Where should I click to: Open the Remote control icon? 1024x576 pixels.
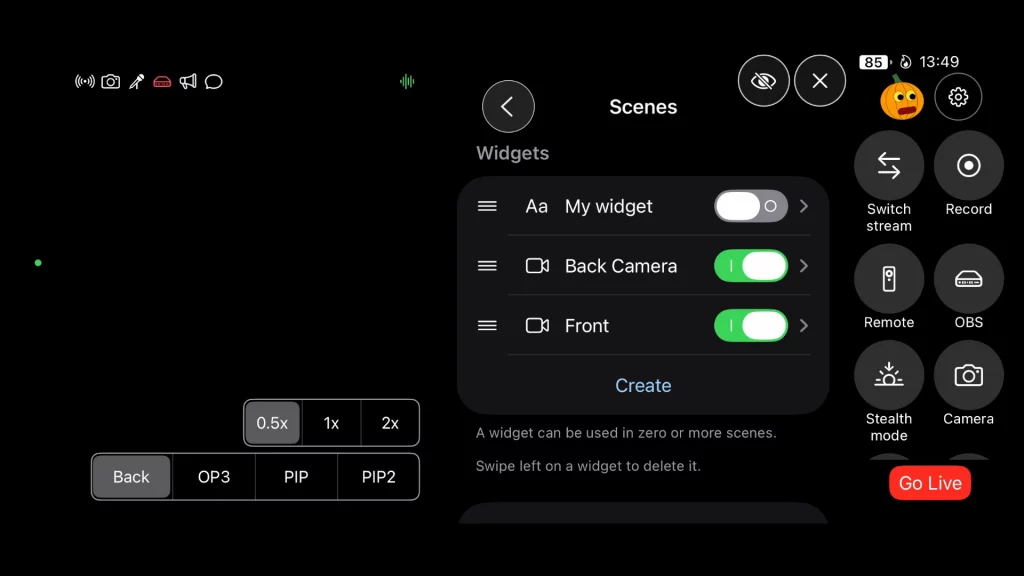(888, 279)
